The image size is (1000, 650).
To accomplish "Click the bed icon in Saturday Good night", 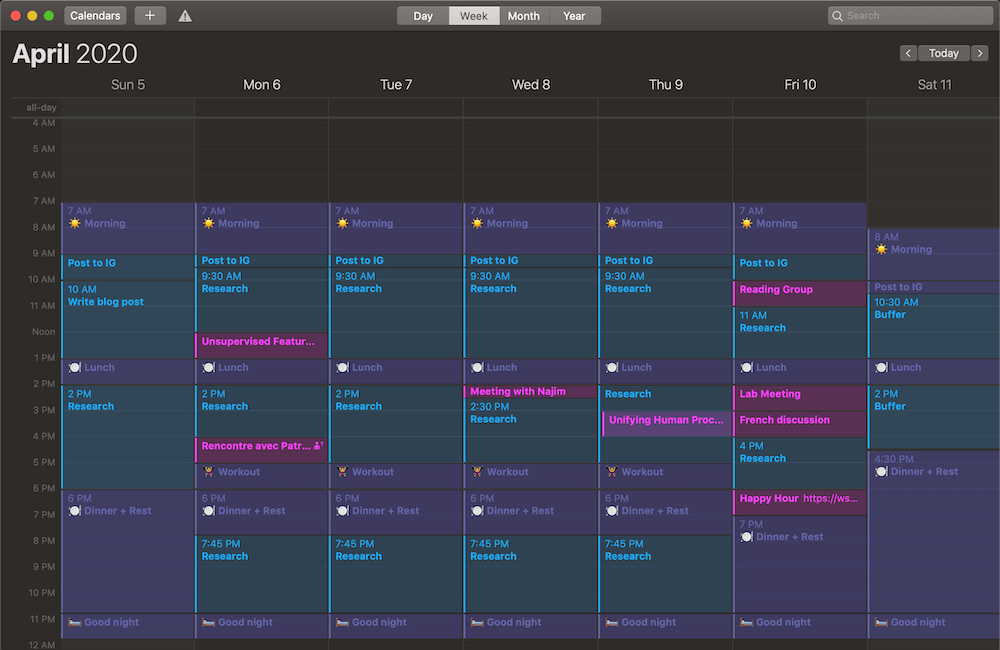I will (x=881, y=622).
